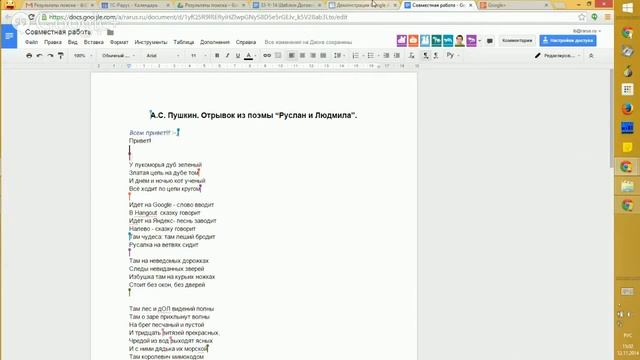Viewport: 640px width, 360px height.
Task: Toggle bold formatting
Action: click(217, 56)
